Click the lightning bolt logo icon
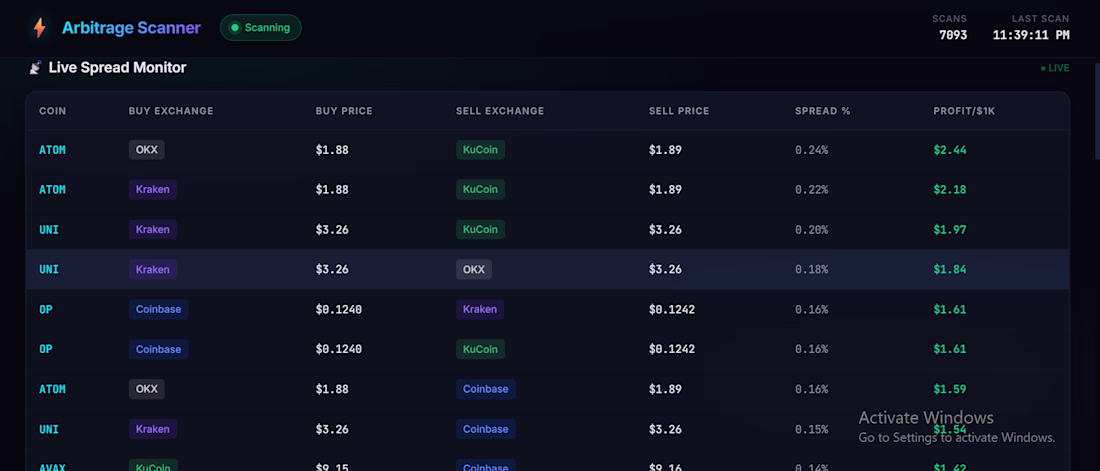 [x=40, y=28]
